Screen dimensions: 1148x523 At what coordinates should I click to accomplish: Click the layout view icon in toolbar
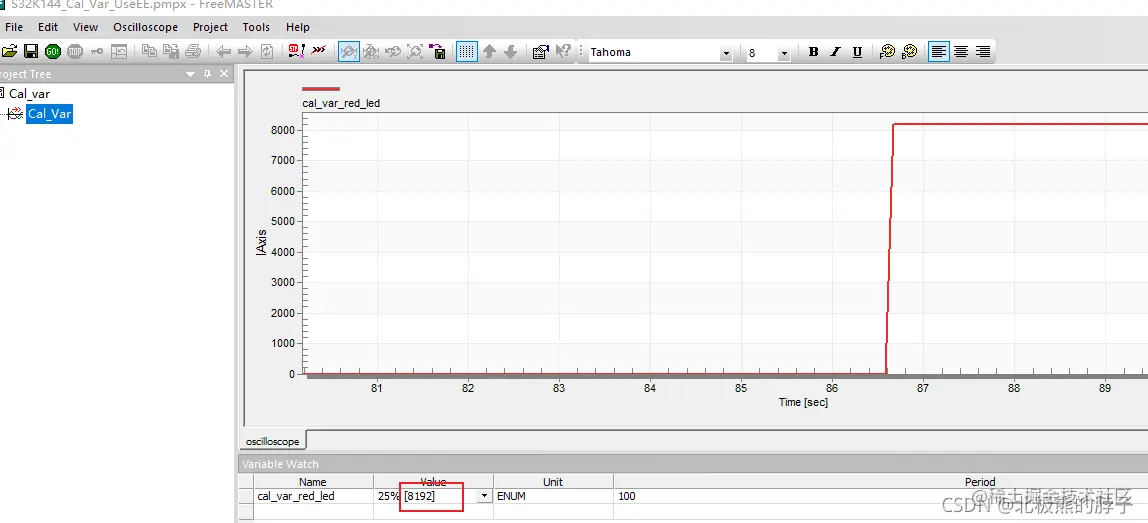coord(119,51)
